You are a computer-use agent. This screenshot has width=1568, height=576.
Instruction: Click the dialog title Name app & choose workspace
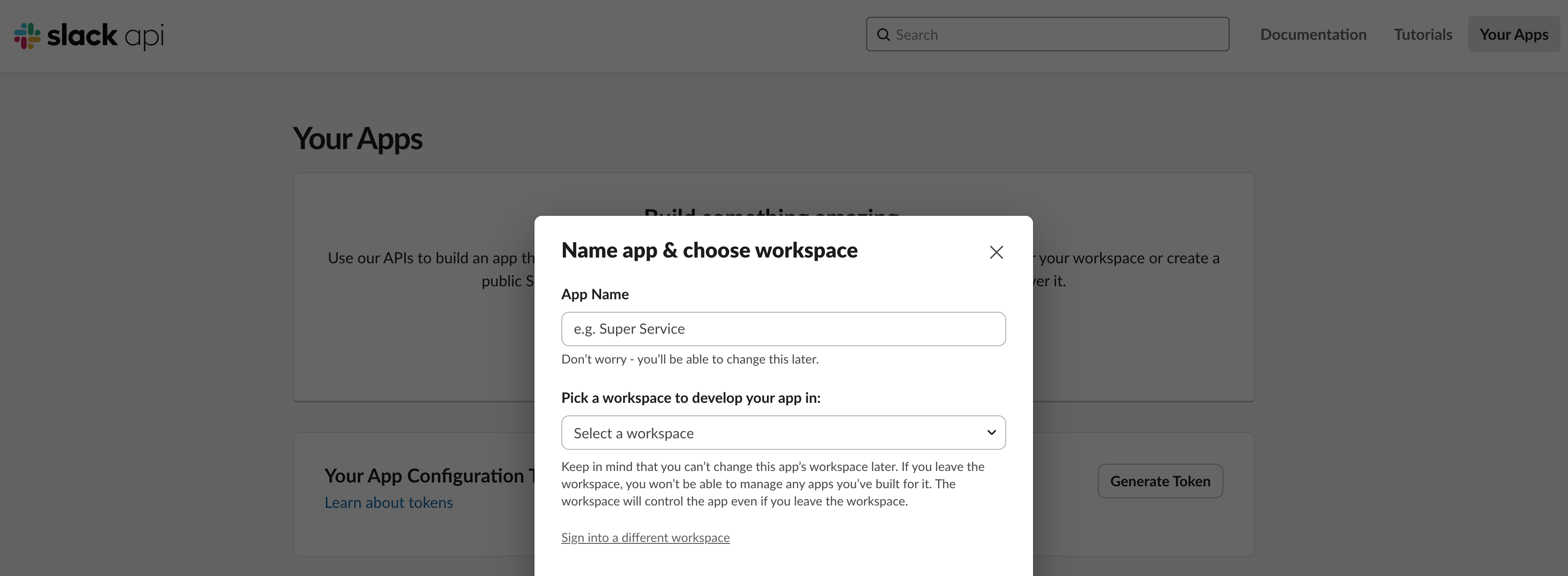pyautogui.click(x=709, y=250)
